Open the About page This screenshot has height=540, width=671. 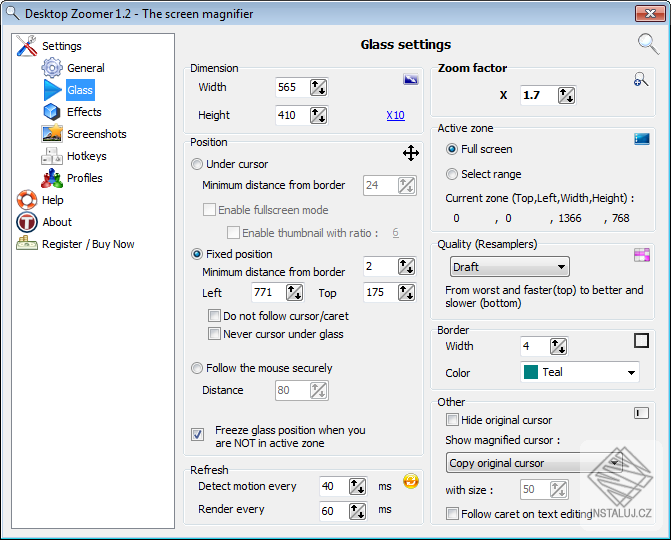pyautogui.click(x=57, y=222)
